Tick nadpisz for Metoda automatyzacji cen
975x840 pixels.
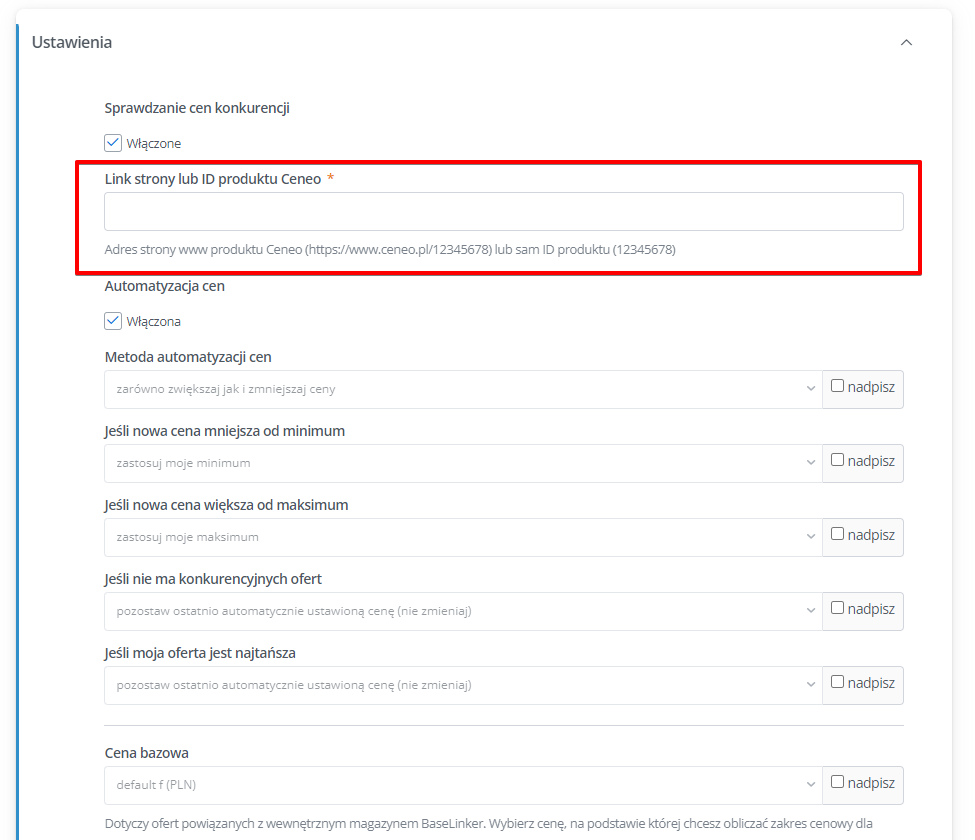point(838,386)
